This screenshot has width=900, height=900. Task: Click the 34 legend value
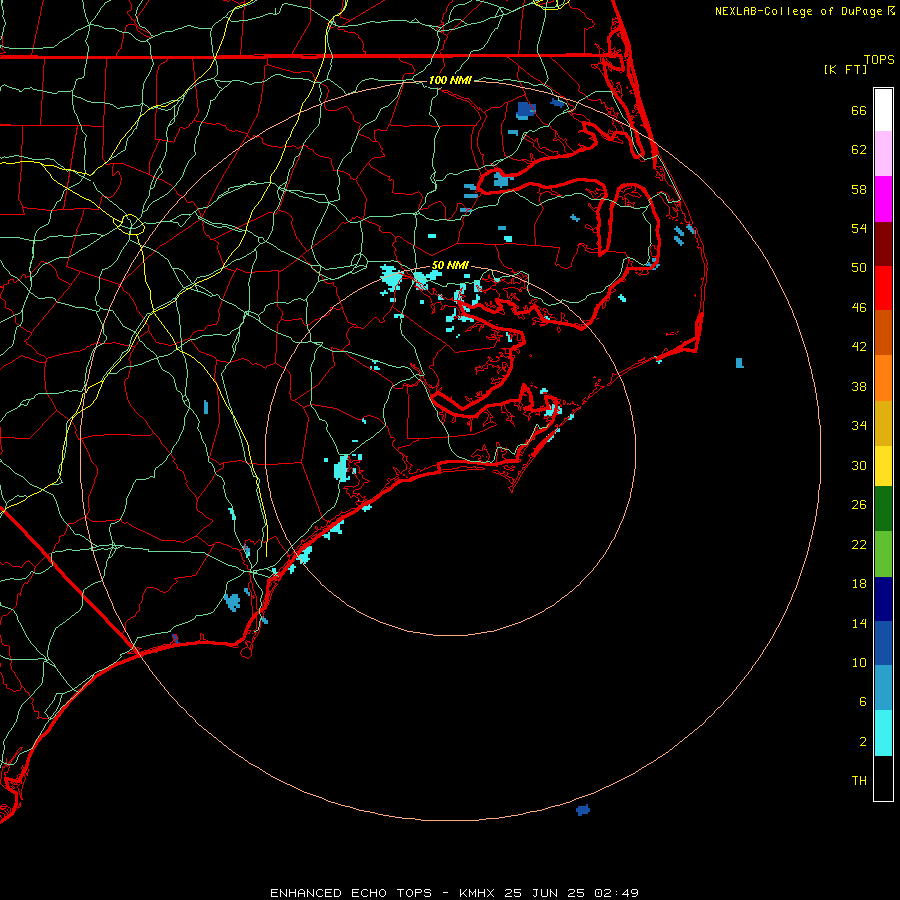[859, 425]
